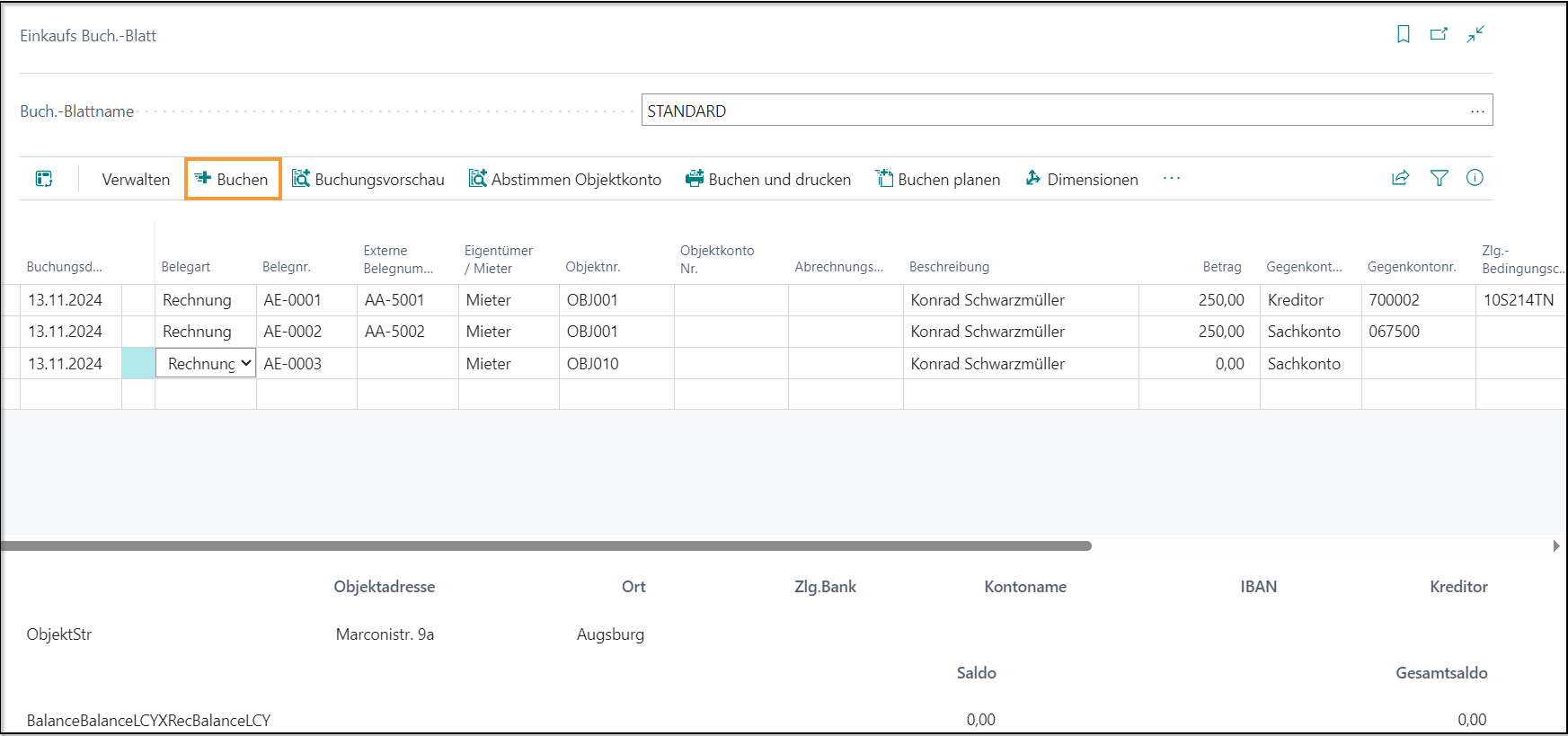The width and height of the screenshot is (1568, 736).
Task: Click the scroll right arrow
Action: (1556, 545)
